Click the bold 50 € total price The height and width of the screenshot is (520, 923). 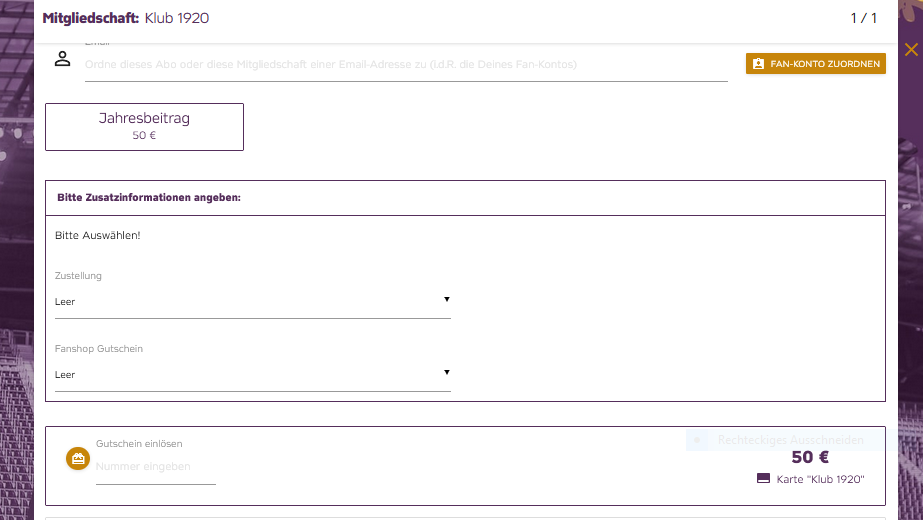coord(810,457)
